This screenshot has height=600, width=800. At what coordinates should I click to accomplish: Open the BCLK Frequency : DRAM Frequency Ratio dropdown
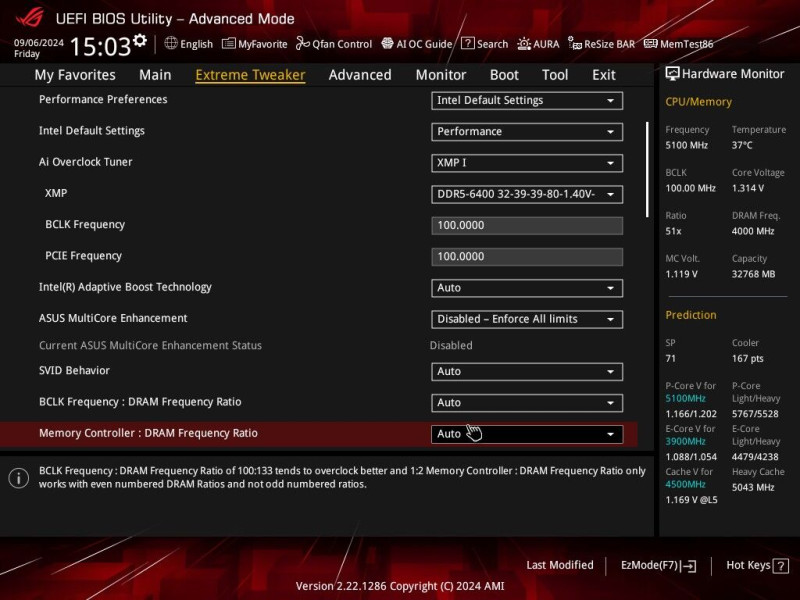pos(527,403)
